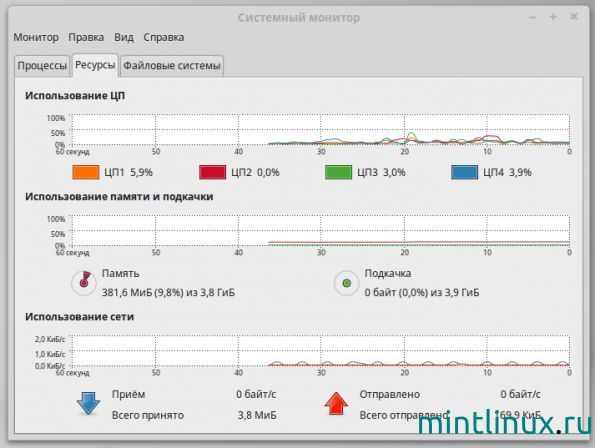
Task: Open the Справка menu
Action: pyautogui.click(x=164, y=37)
